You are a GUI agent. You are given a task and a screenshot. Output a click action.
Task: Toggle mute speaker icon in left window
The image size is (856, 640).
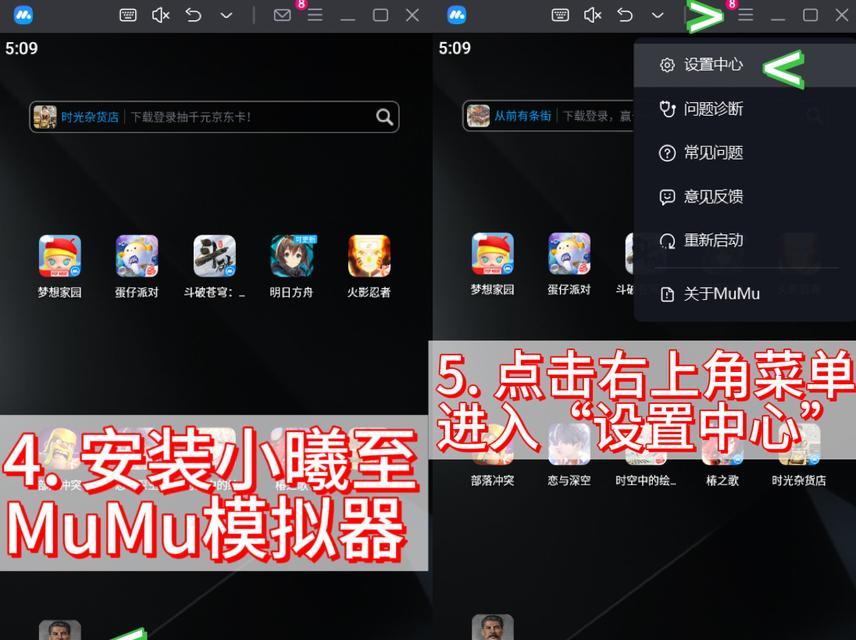coord(160,15)
